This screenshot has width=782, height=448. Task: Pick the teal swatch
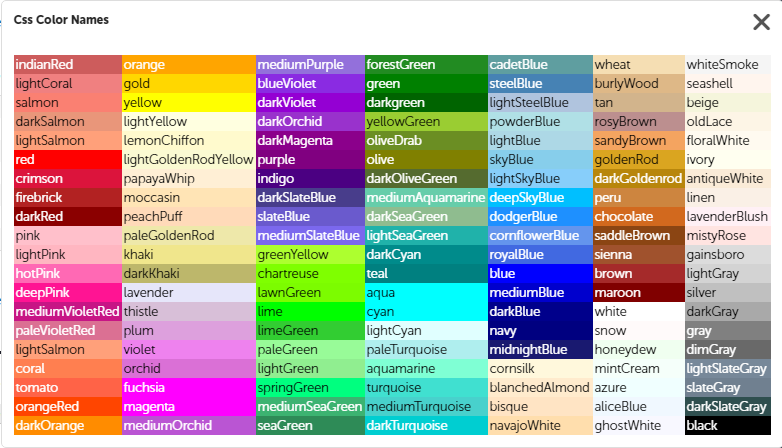click(x=426, y=273)
